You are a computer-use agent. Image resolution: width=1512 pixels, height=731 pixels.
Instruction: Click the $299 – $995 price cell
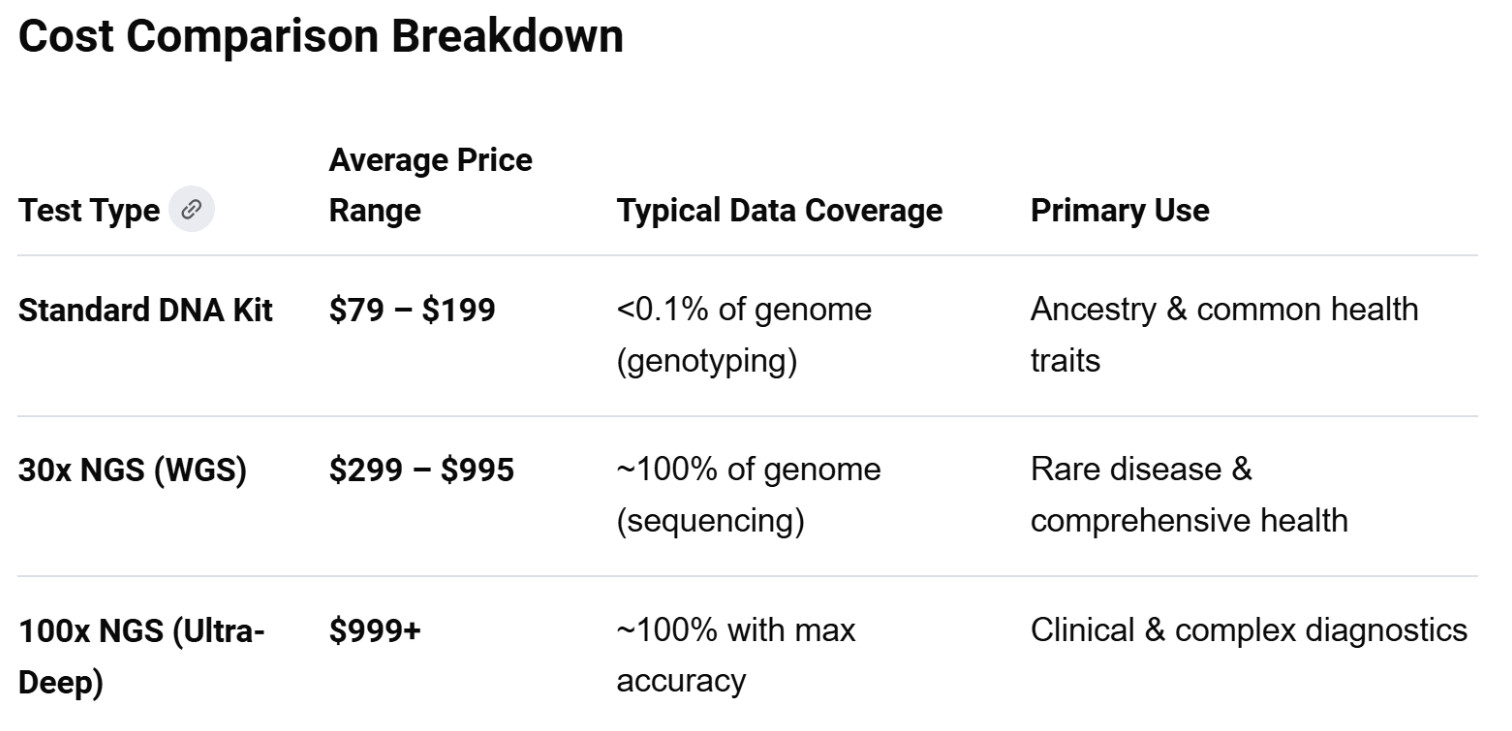pos(422,470)
